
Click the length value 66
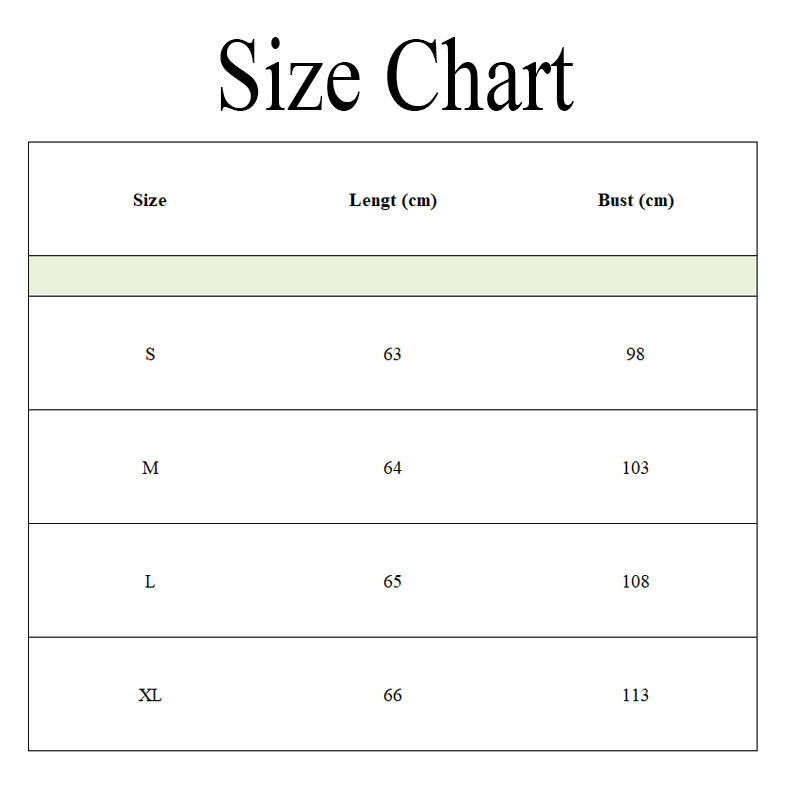392,695
